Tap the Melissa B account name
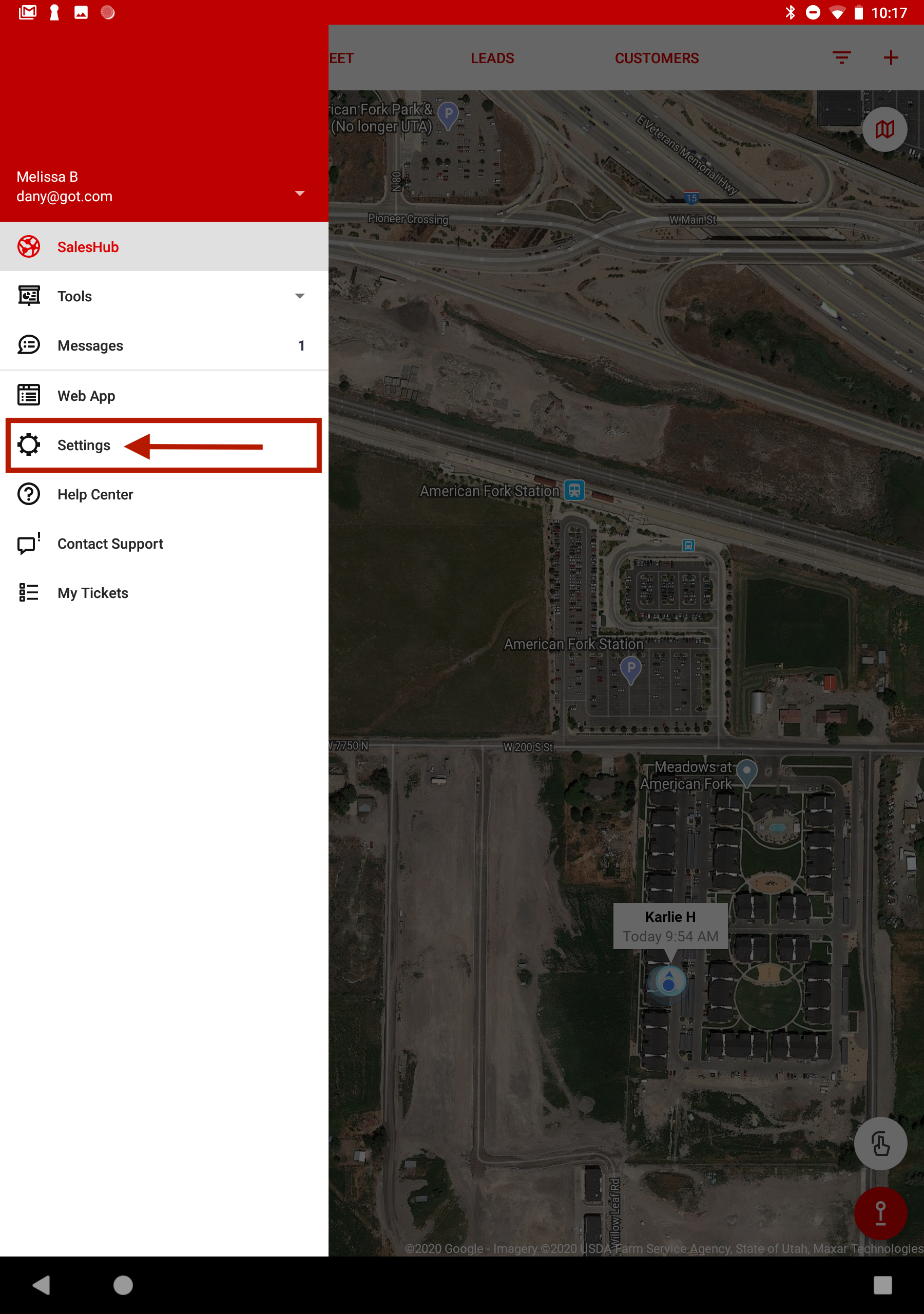This screenshot has width=924, height=1314. point(47,176)
